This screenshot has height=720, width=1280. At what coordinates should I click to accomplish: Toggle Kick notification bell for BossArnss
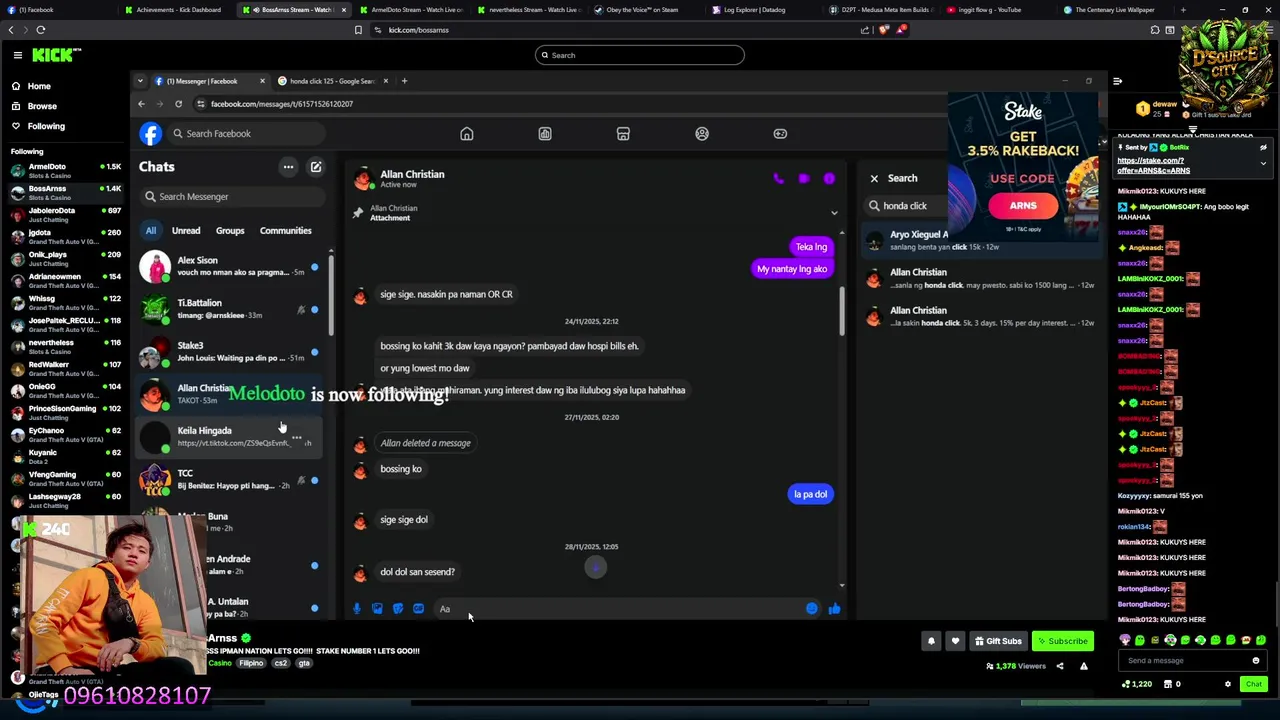point(931,641)
